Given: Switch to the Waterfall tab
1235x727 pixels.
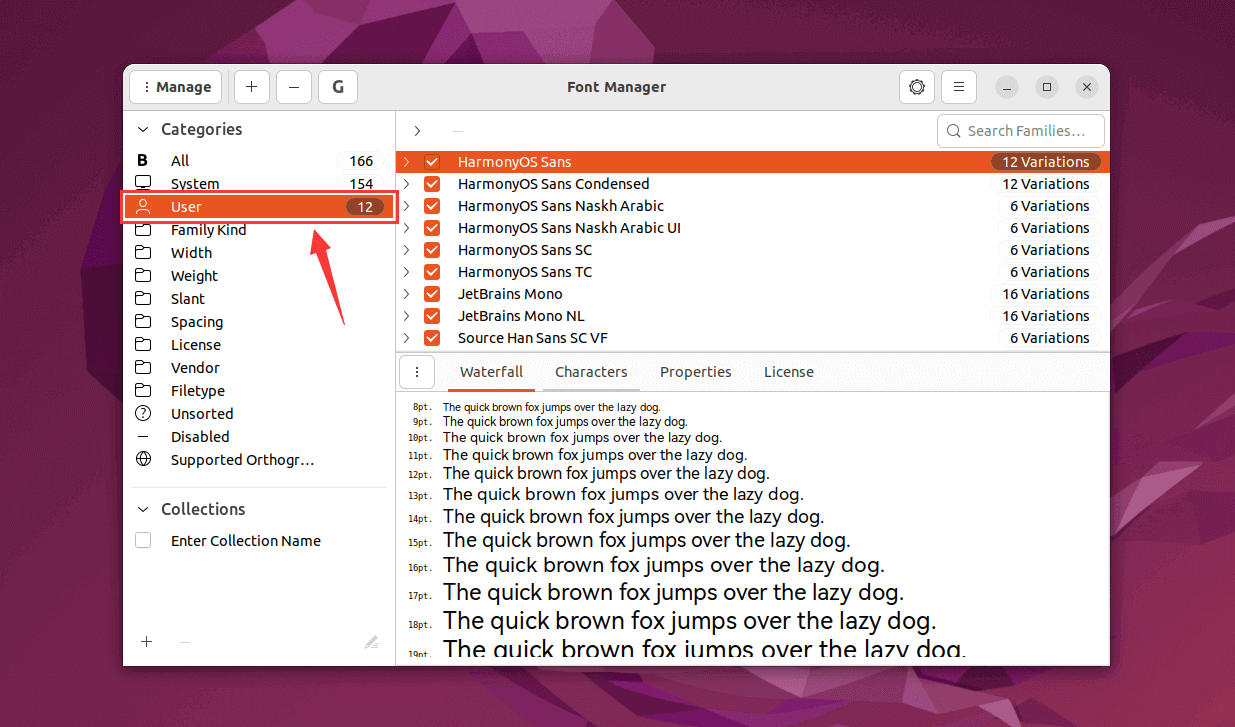Looking at the screenshot, I should [x=491, y=372].
